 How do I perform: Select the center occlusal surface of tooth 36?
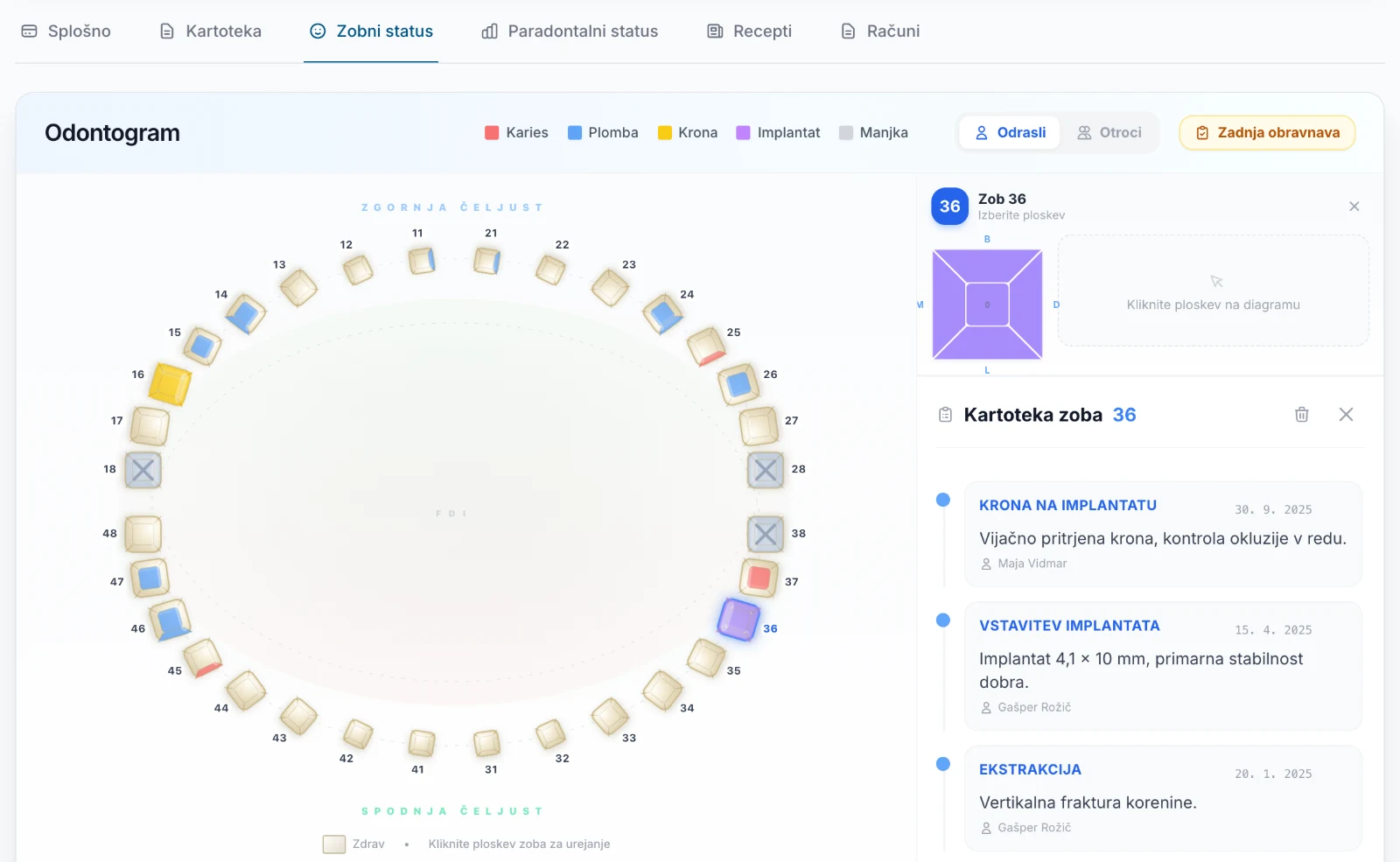click(988, 305)
